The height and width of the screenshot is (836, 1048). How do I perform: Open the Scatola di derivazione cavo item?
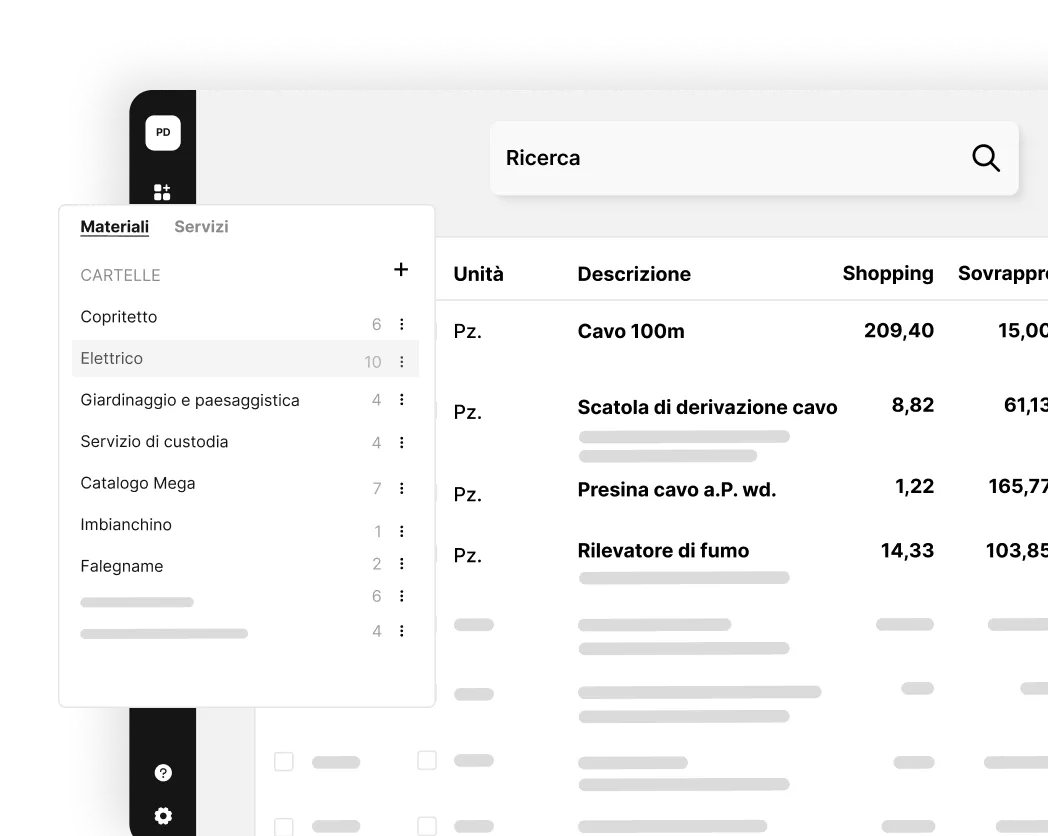(x=707, y=408)
